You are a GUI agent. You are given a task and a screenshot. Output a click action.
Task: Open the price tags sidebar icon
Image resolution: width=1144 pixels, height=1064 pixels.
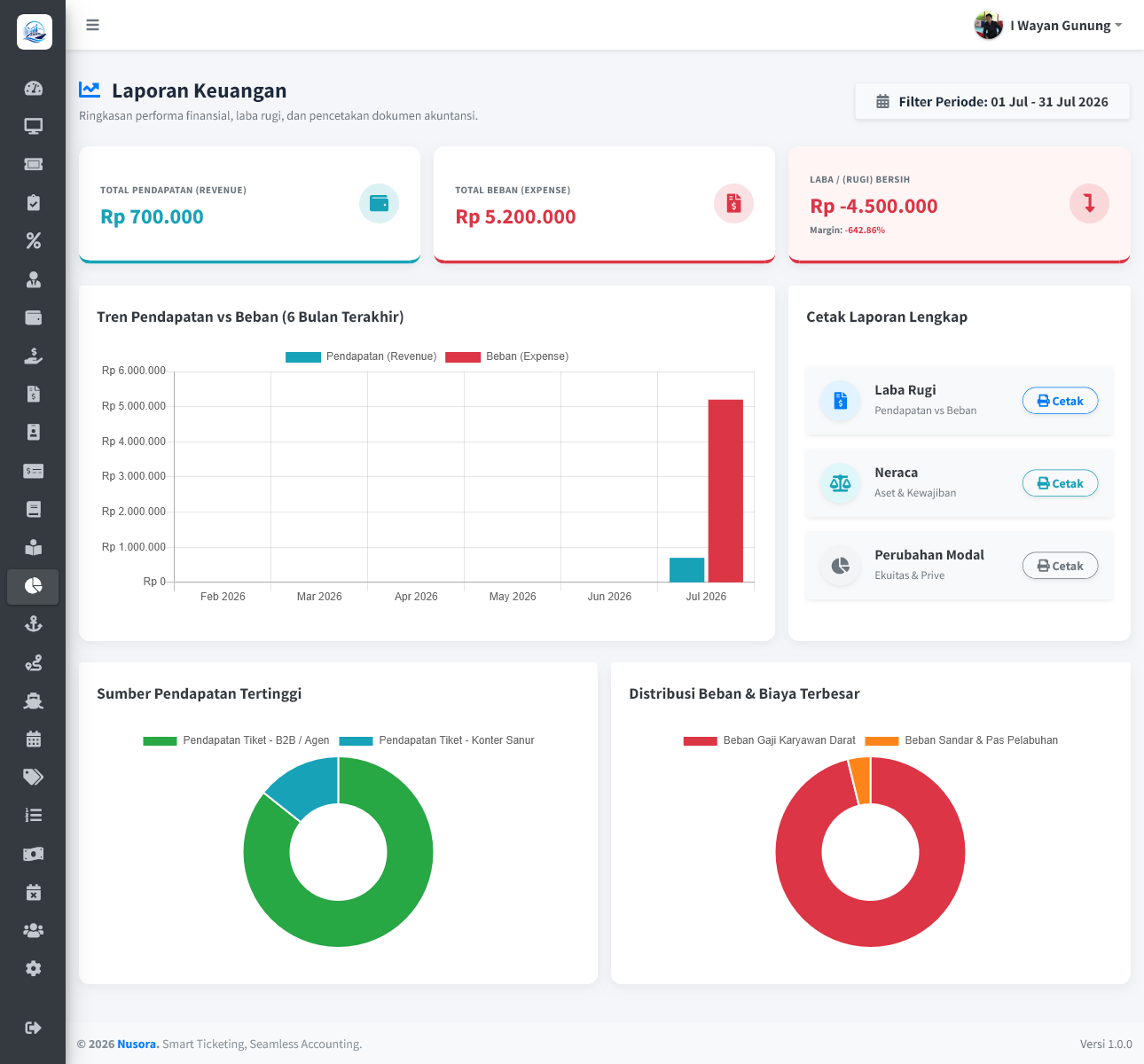coord(33,777)
